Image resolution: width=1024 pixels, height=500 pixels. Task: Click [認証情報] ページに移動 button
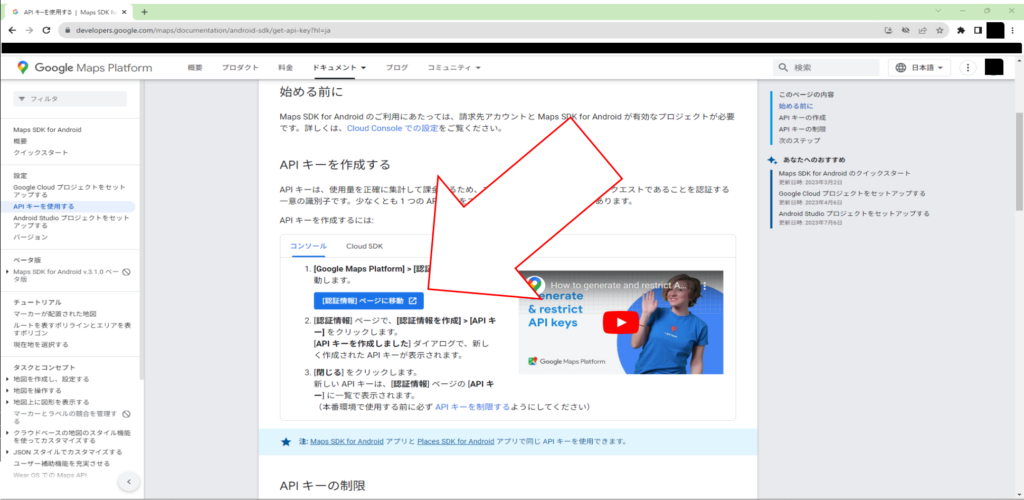pyautogui.click(x=369, y=301)
